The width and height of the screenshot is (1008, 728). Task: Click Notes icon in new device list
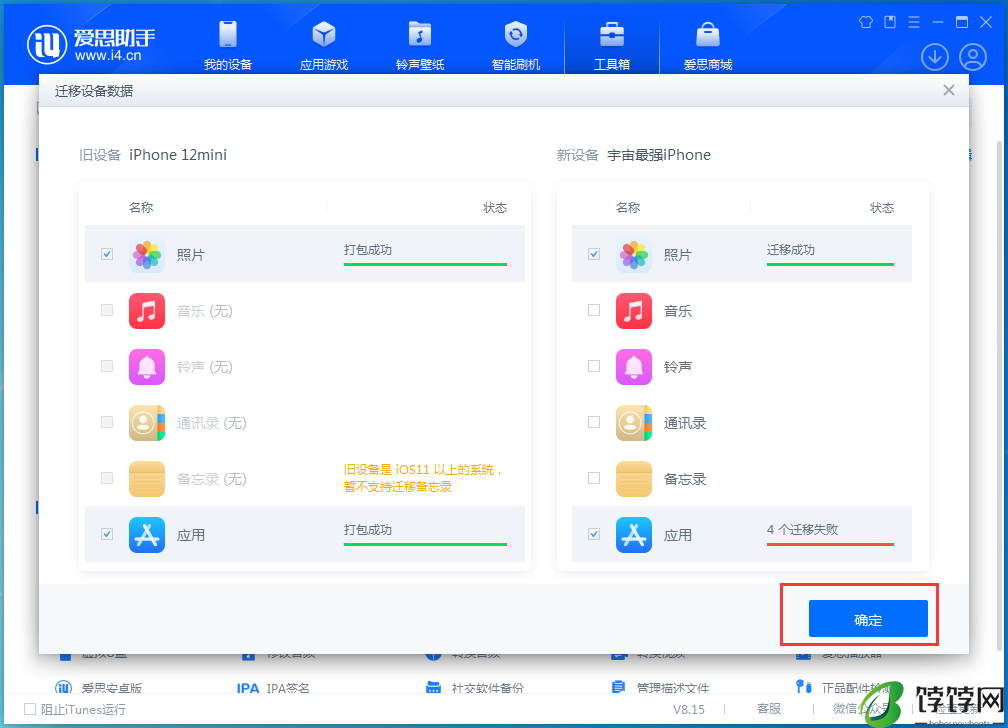click(634, 478)
